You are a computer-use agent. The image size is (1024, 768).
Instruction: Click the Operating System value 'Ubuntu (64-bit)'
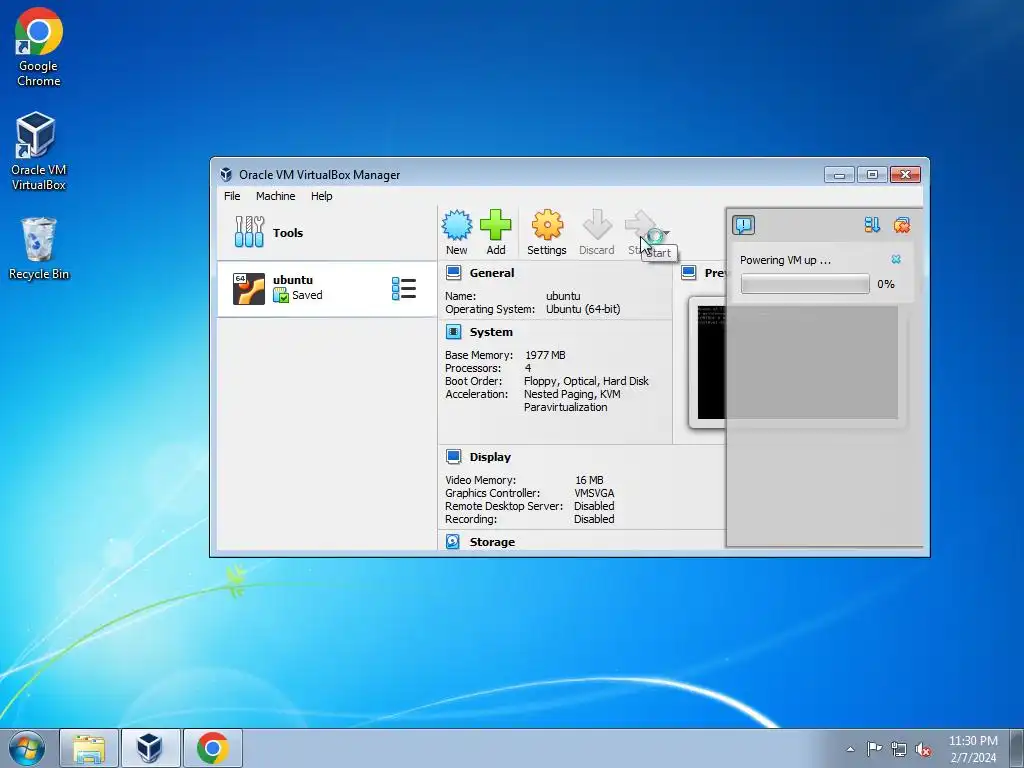click(x=583, y=309)
